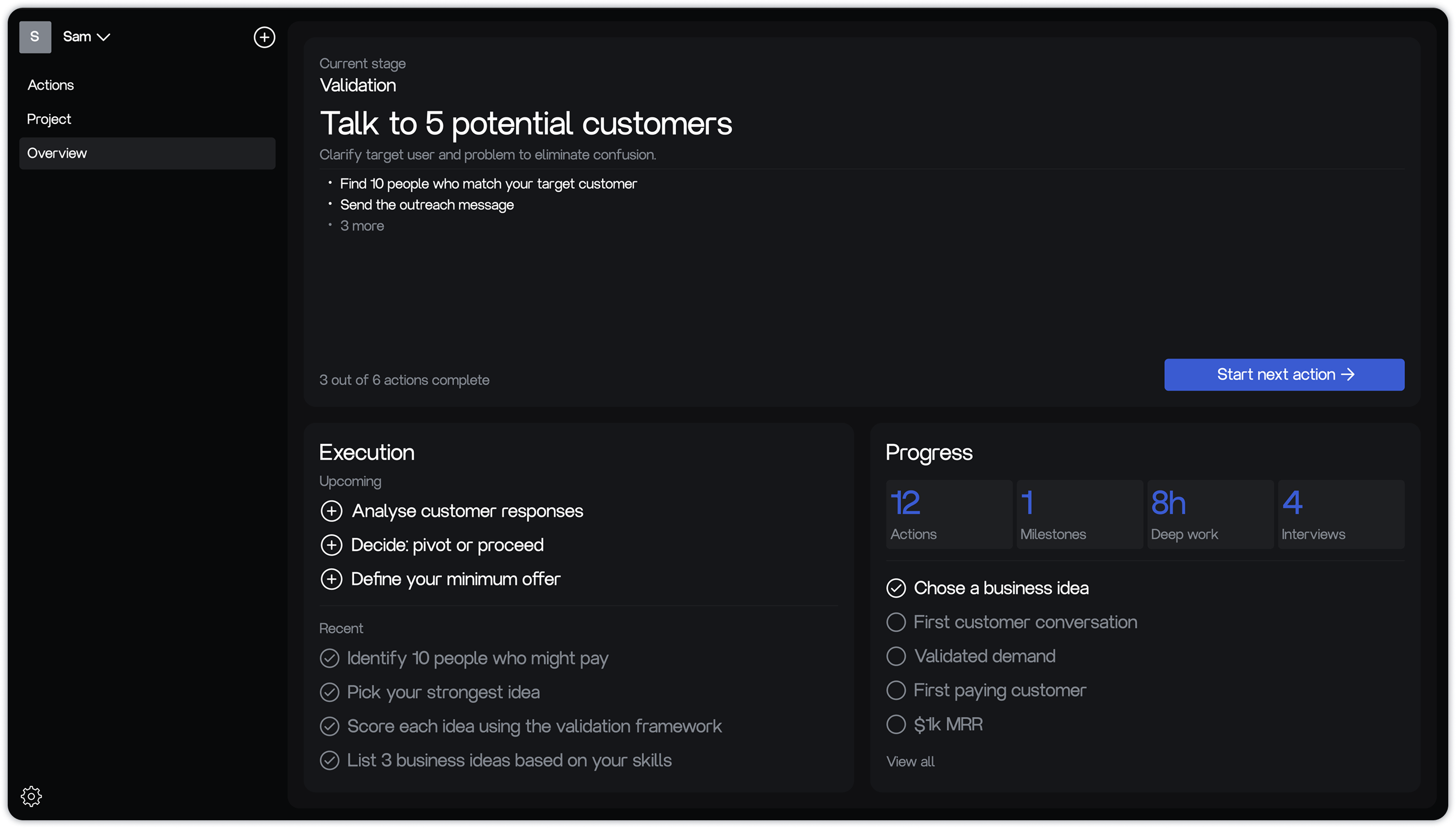Click the plus icon beside "Analyse customer responses"
This screenshot has height=828, width=1456.
[x=331, y=511]
